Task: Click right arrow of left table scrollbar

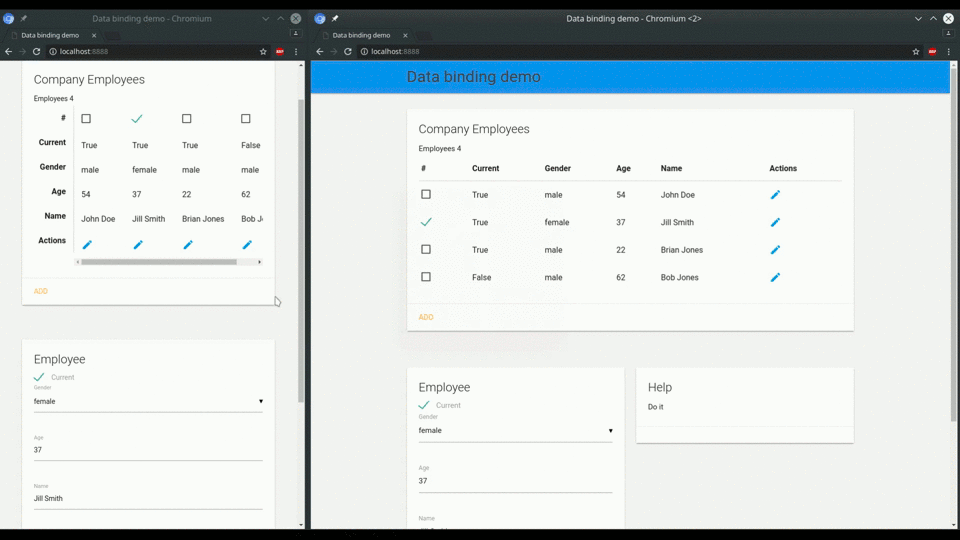Action: [x=260, y=262]
